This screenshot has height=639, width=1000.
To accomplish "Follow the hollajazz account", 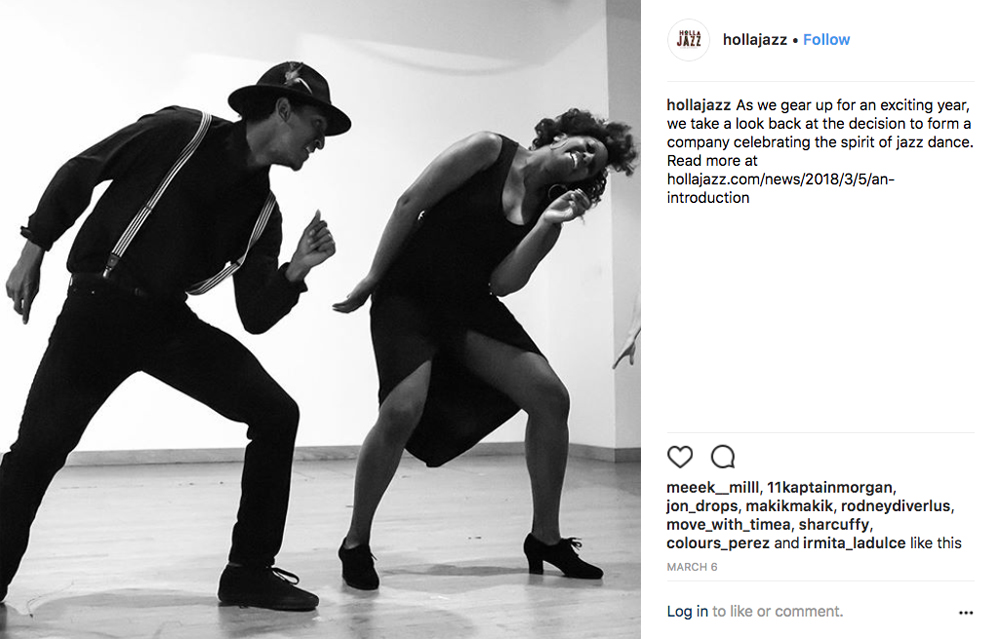I will [826, 40].
